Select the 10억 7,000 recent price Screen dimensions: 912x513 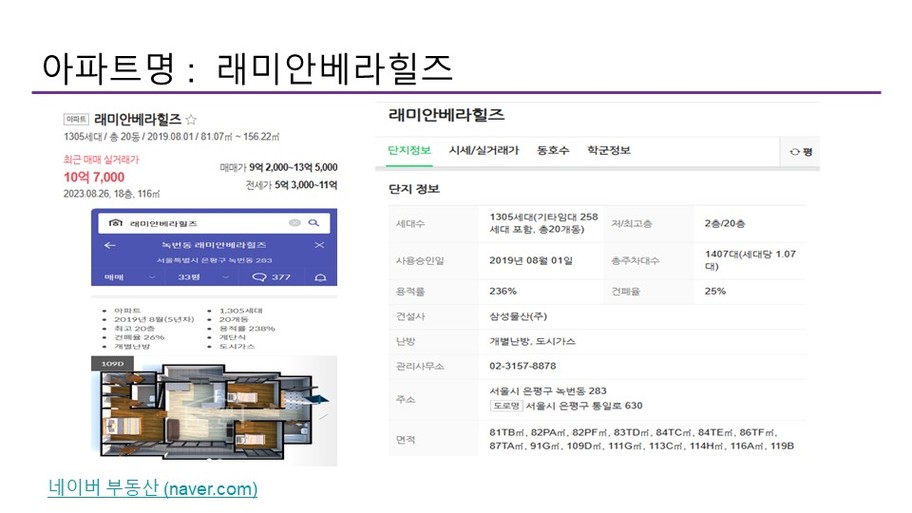(x=94, y=177)
